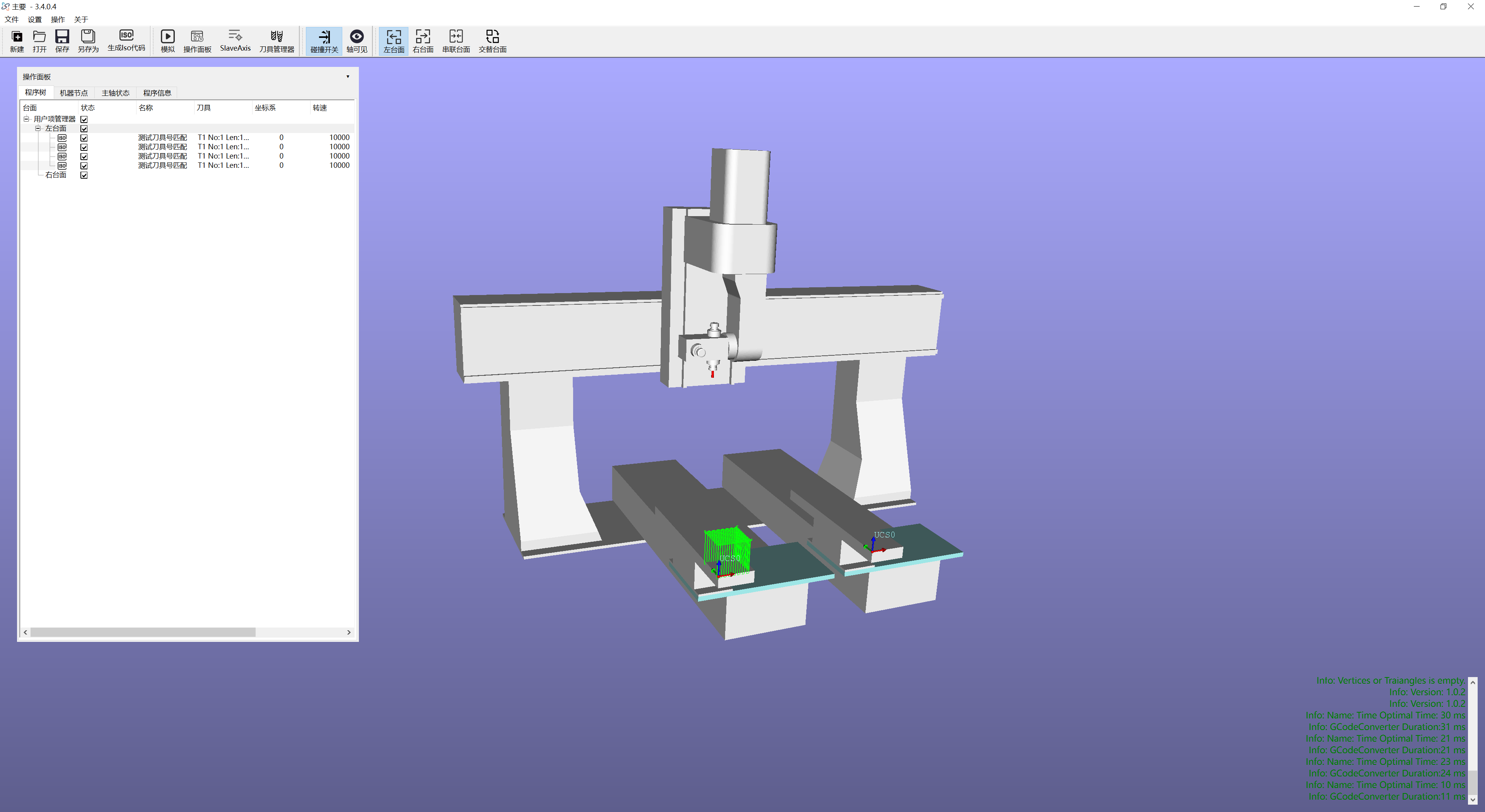Uncheck the 右台面 row checkbox
The image size is (1485, 812).
(x=84, y=175)
